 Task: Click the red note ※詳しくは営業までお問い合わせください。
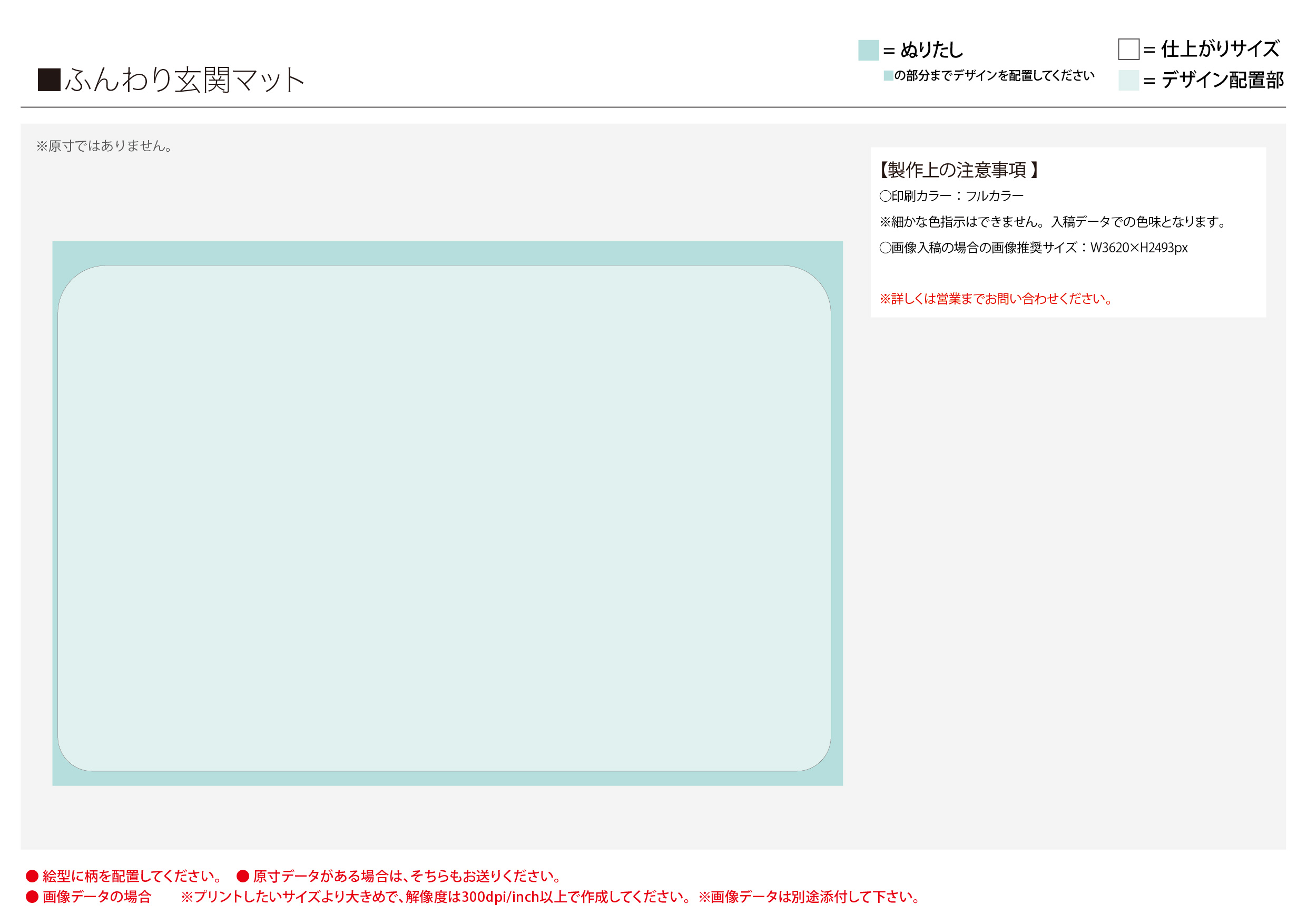[x=996, y=298]
